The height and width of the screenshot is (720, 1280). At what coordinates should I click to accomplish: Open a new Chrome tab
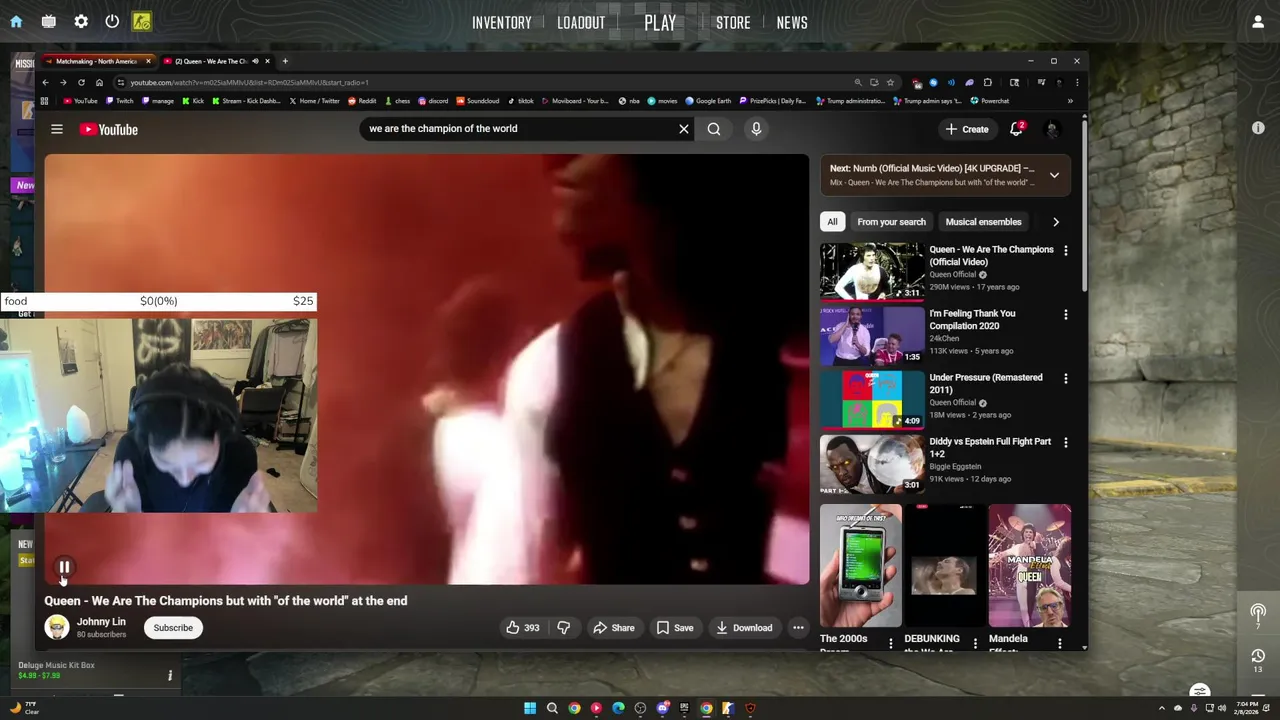point(285,61)
